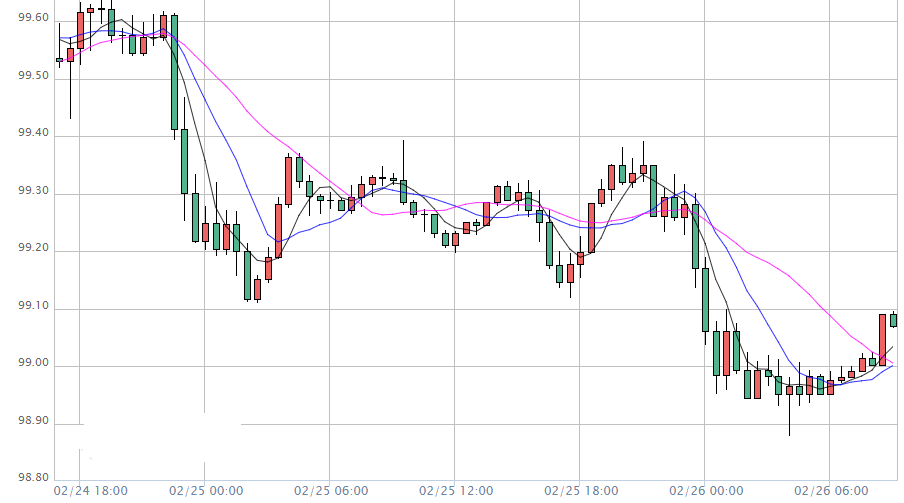The width and height of the screenshot is (904, 503).
Task: Select the first candle at chart's left edge
Action: point(59,60)
